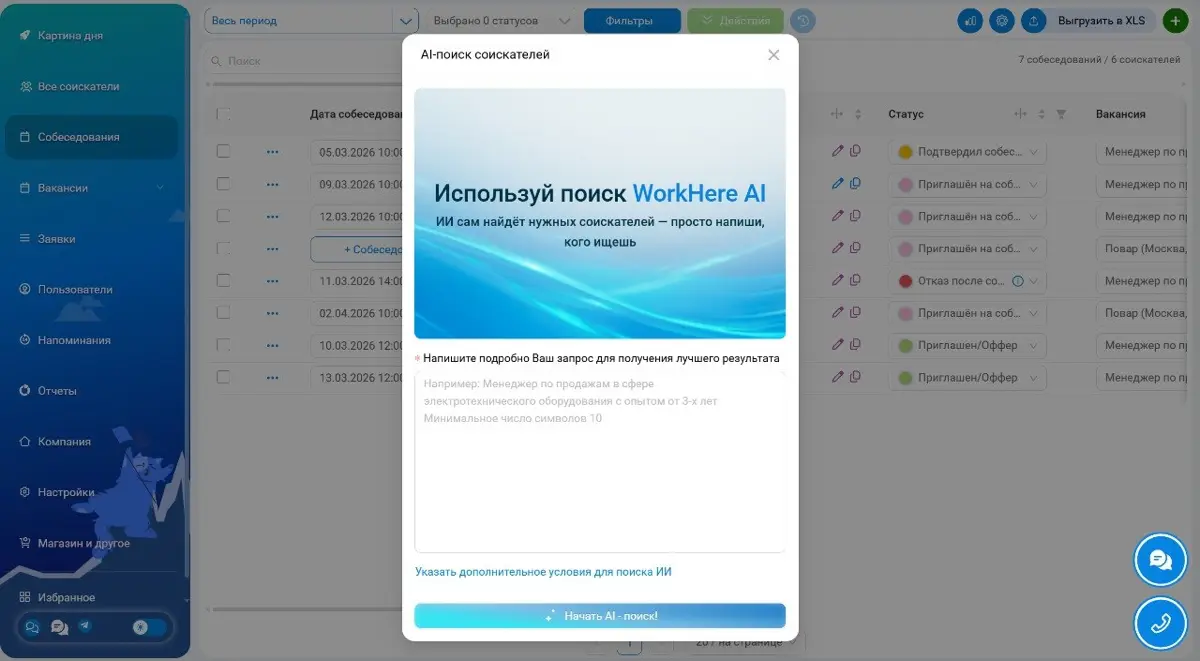Image resolution: width=1200 pixels, height=661 pixels.
Task: Click the statistics bar-chart icon in top toolbar
Action: (x=970, y=20)
